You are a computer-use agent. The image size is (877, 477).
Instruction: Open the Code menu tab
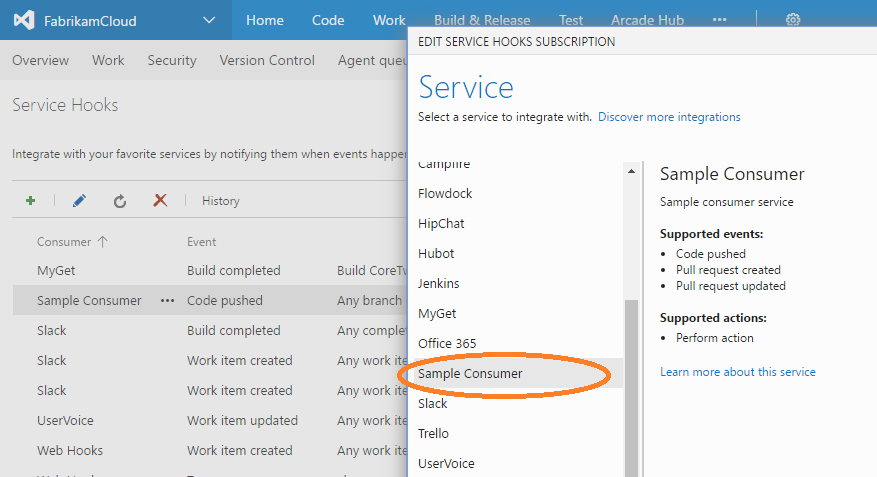point(328,20)
